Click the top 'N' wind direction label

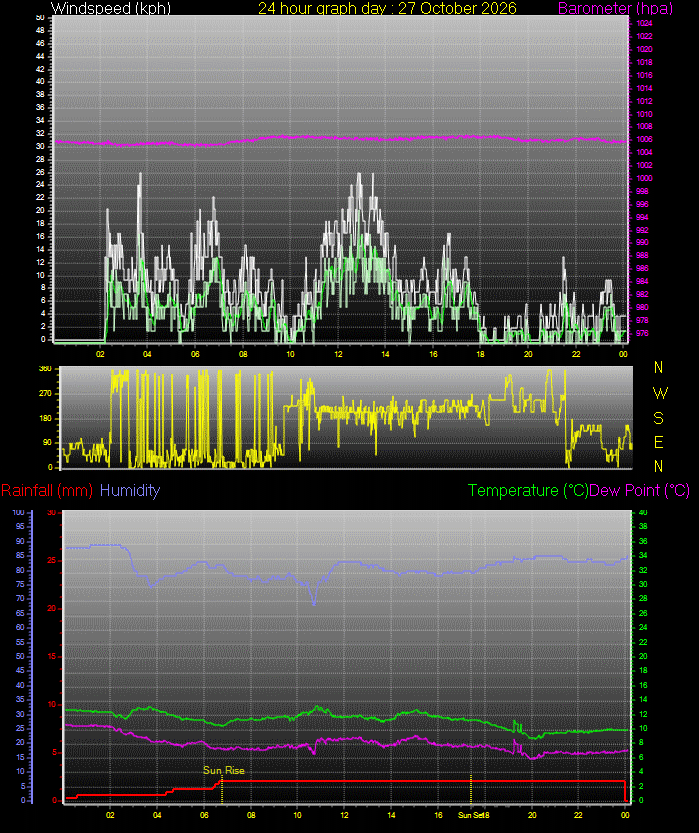[x=659, y=367]
